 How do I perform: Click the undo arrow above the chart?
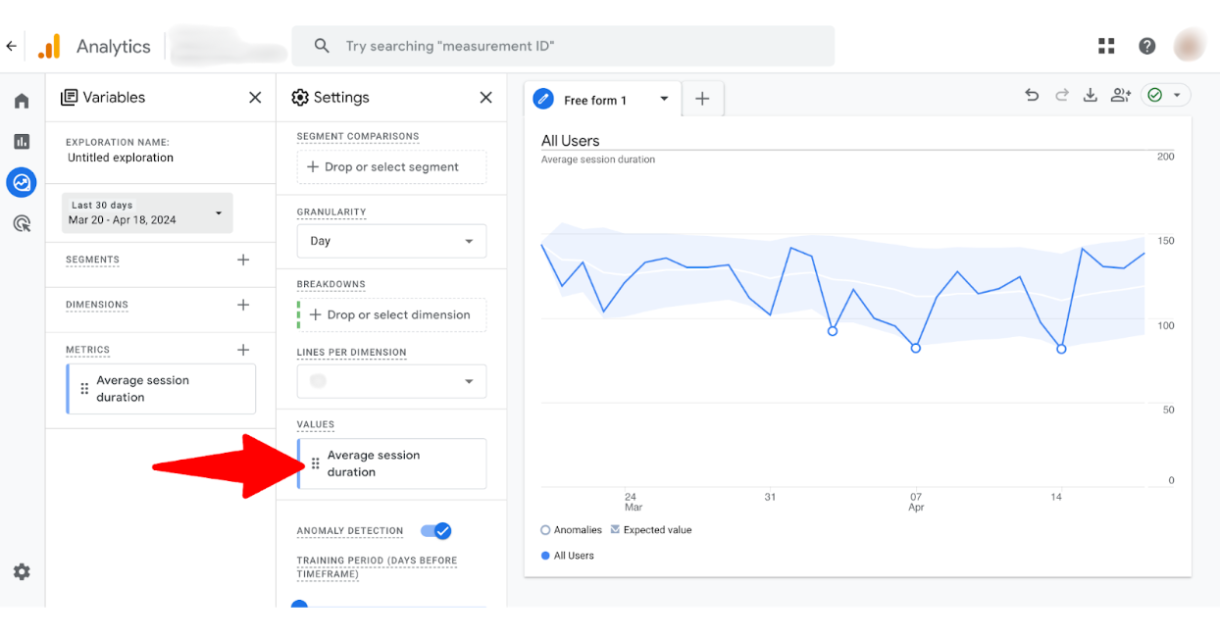(x=1031, y=94)
